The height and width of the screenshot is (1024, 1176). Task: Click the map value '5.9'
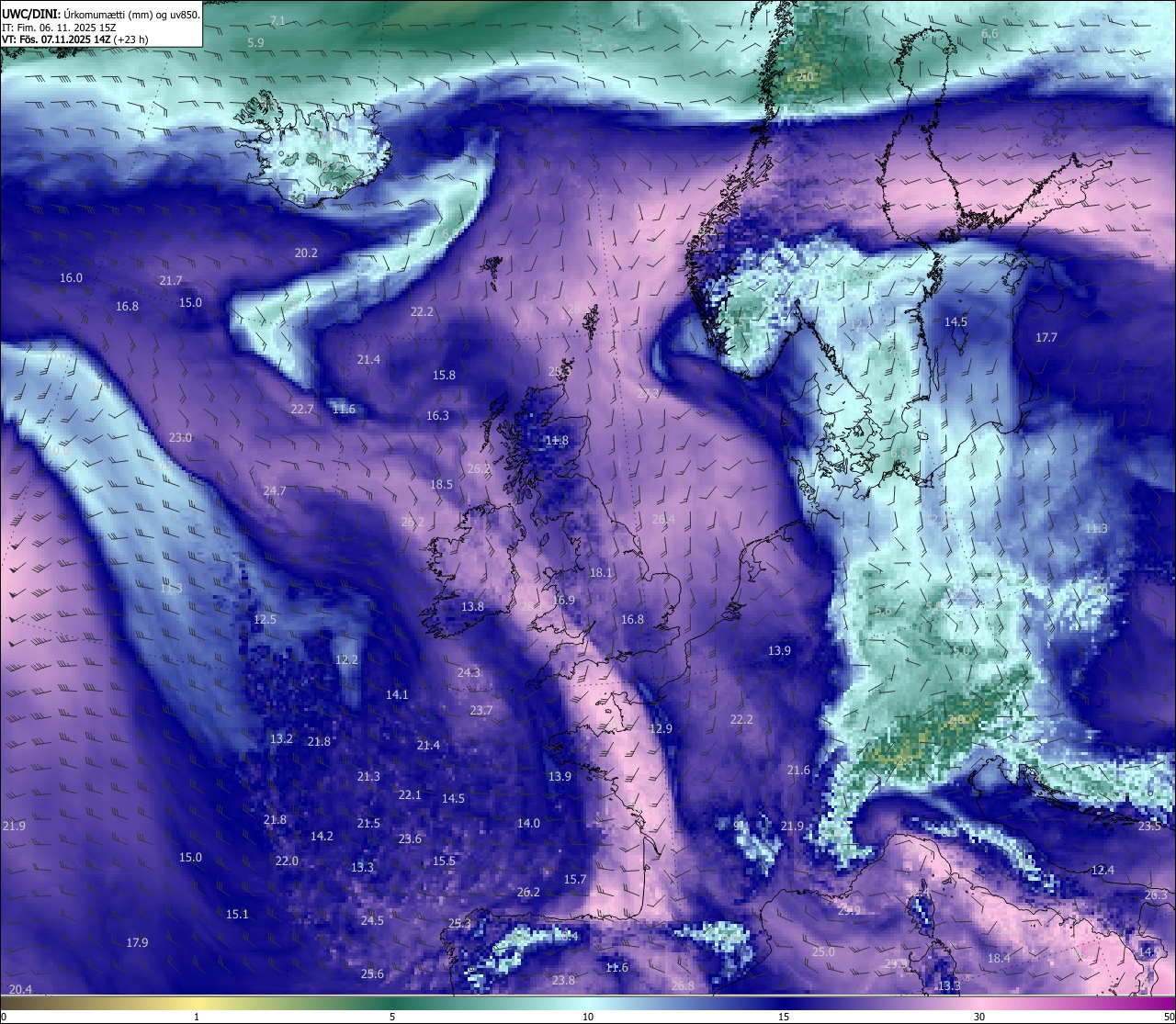pos(255,42)
